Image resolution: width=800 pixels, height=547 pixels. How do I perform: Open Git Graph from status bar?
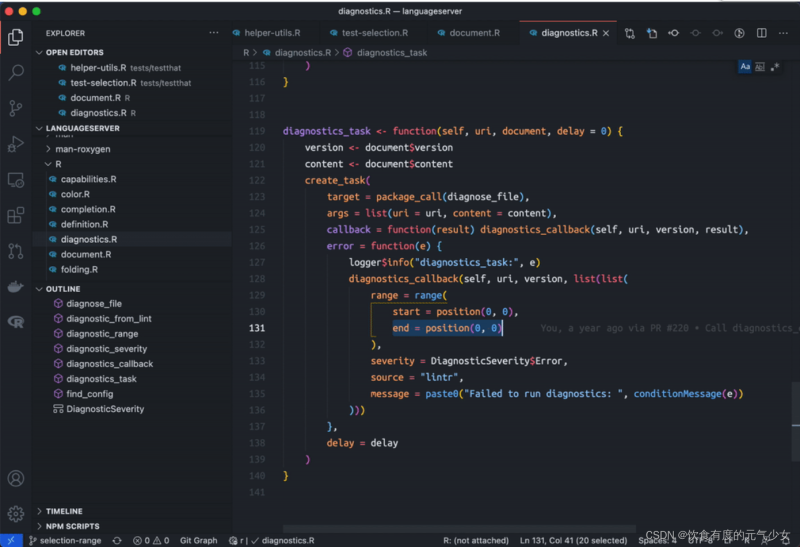click(x=198, y=540)
